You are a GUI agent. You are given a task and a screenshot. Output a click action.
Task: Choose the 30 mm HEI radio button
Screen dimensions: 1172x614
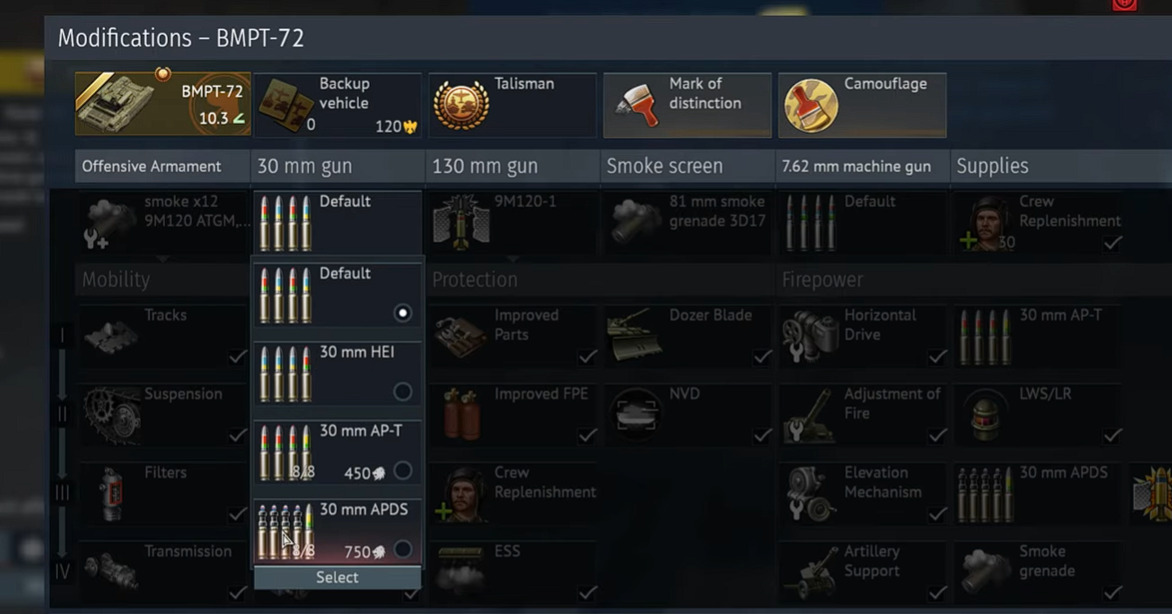pyautogui.click(x=402, y=391)
